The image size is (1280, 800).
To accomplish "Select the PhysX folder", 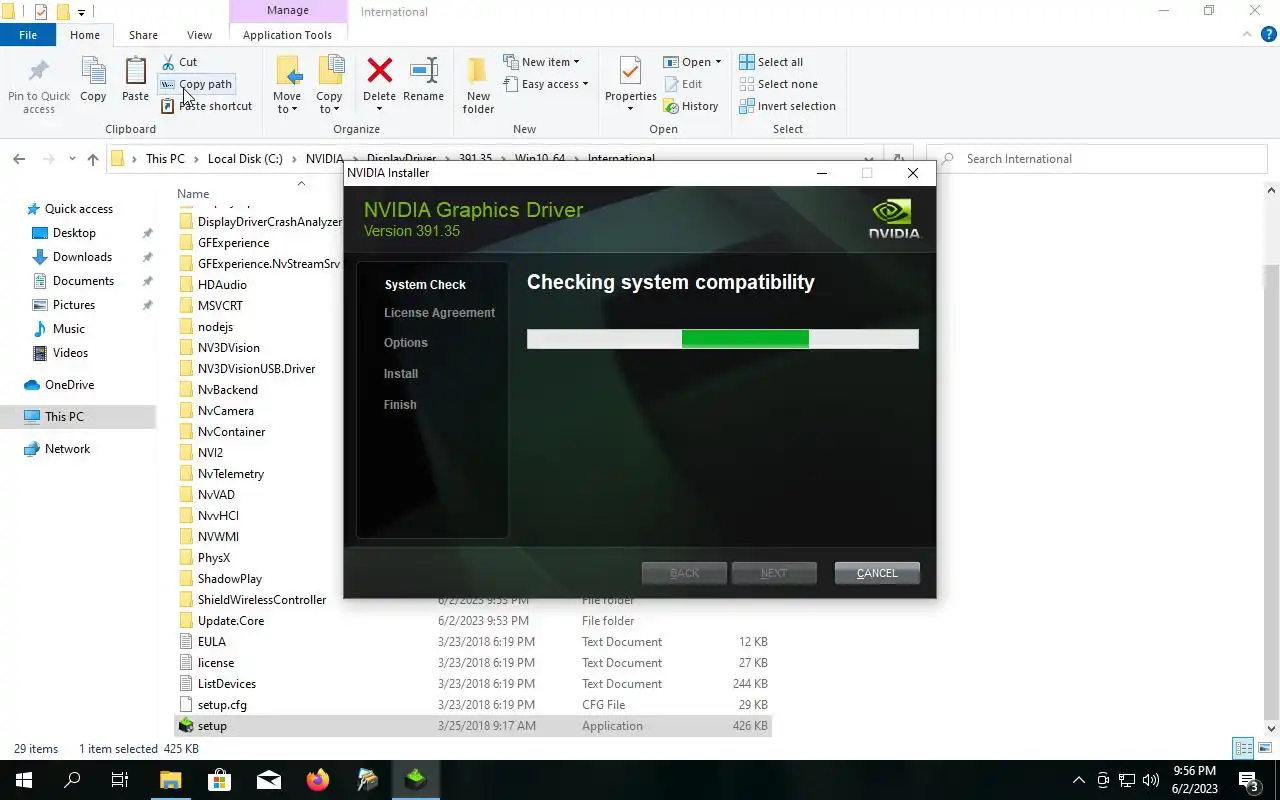I will pos(213,558).
